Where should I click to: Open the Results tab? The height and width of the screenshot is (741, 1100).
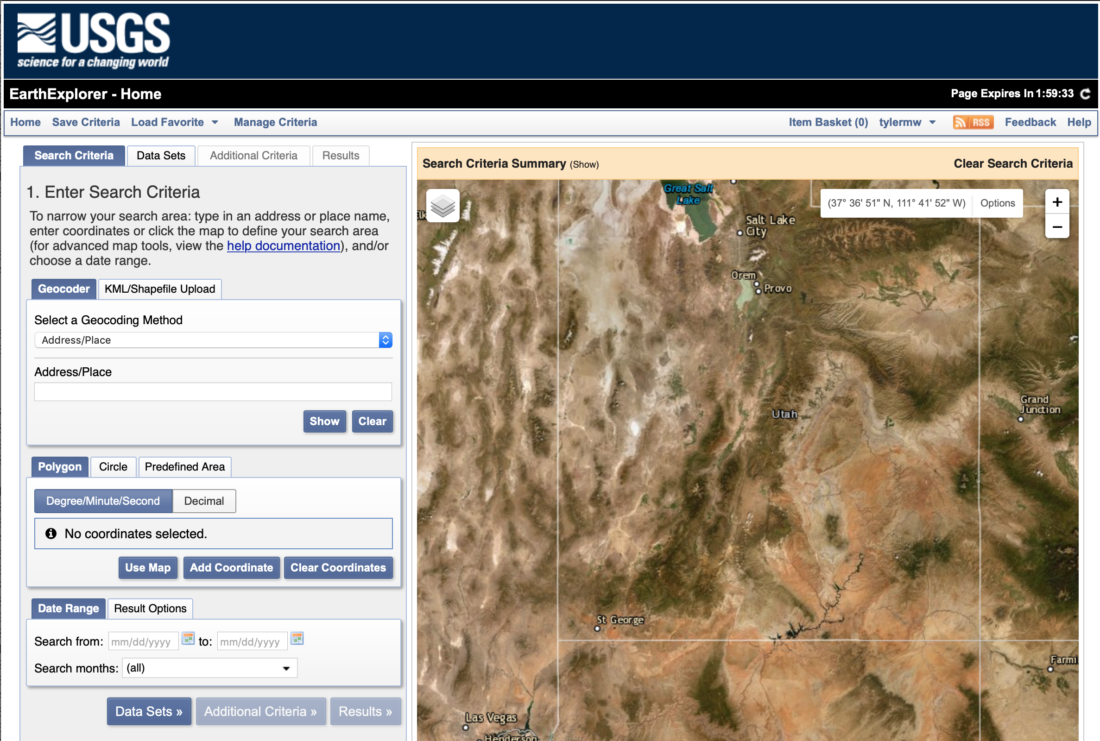click(341, 156)
